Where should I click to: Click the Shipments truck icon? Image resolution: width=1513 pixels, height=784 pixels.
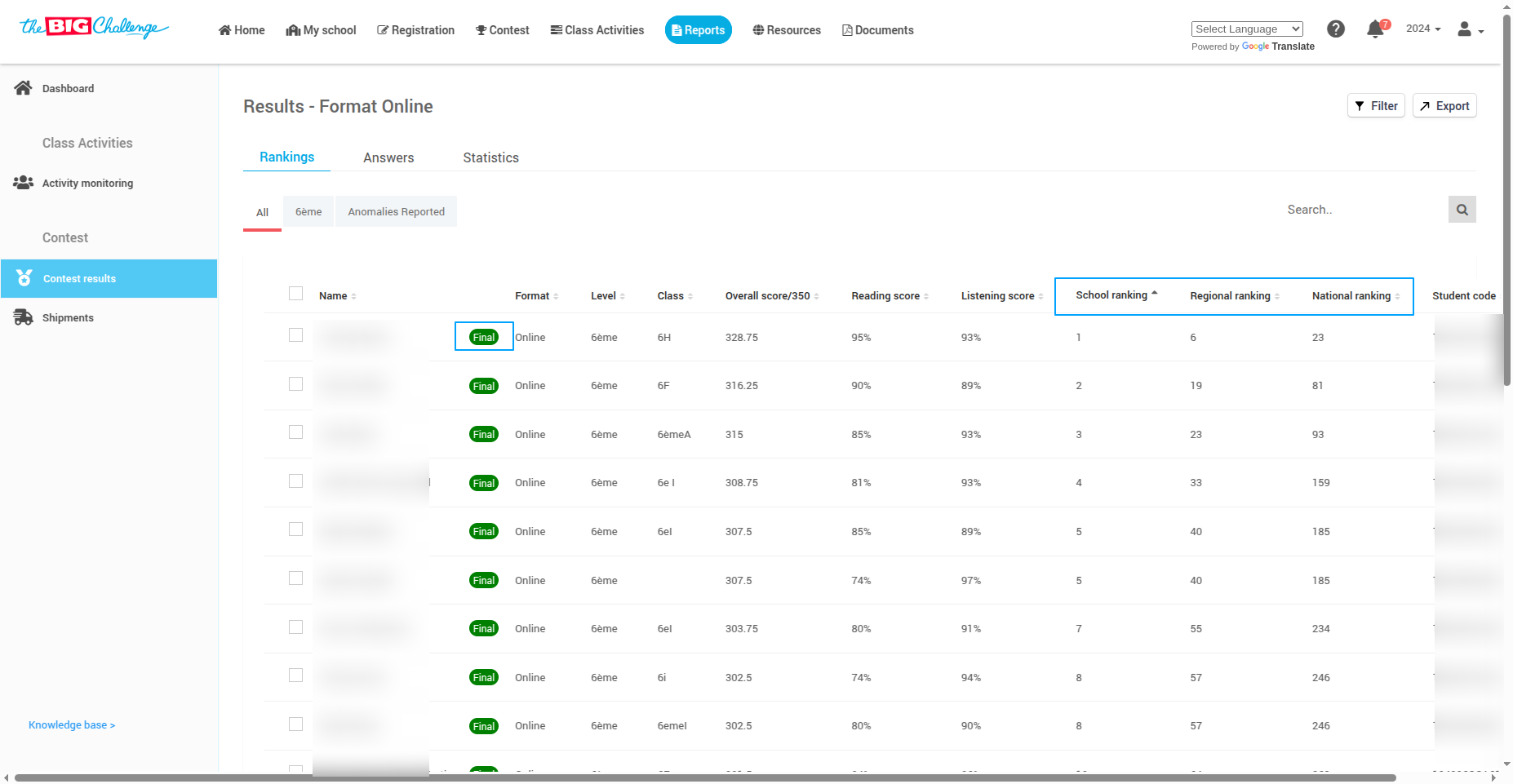[x=23, y=317]
